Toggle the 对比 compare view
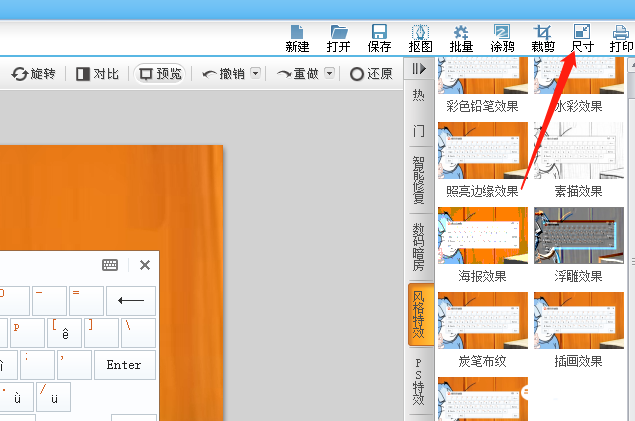The image size is (635, 421). point(98,74)
